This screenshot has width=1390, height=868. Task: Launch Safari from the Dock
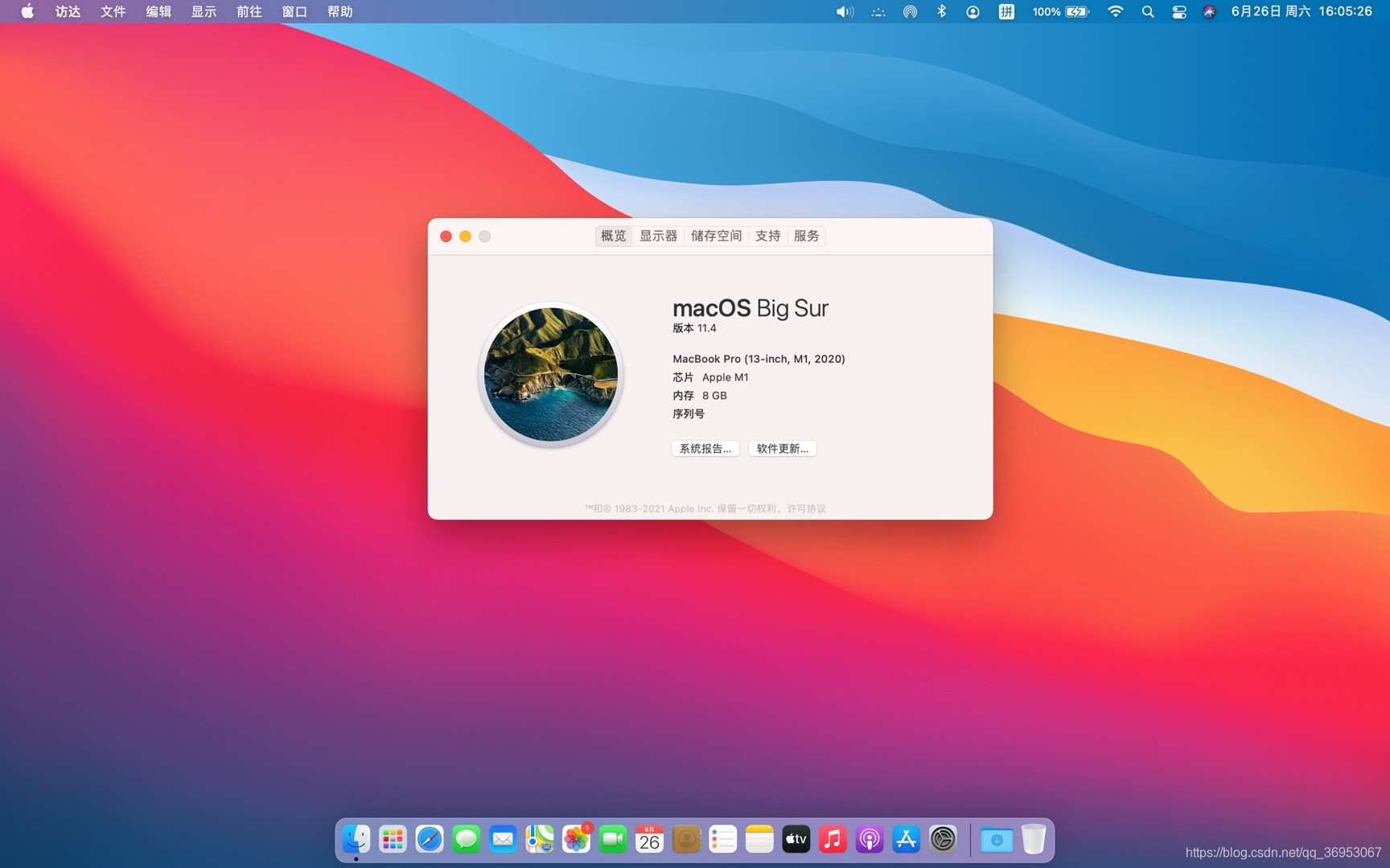coord(430,839)
